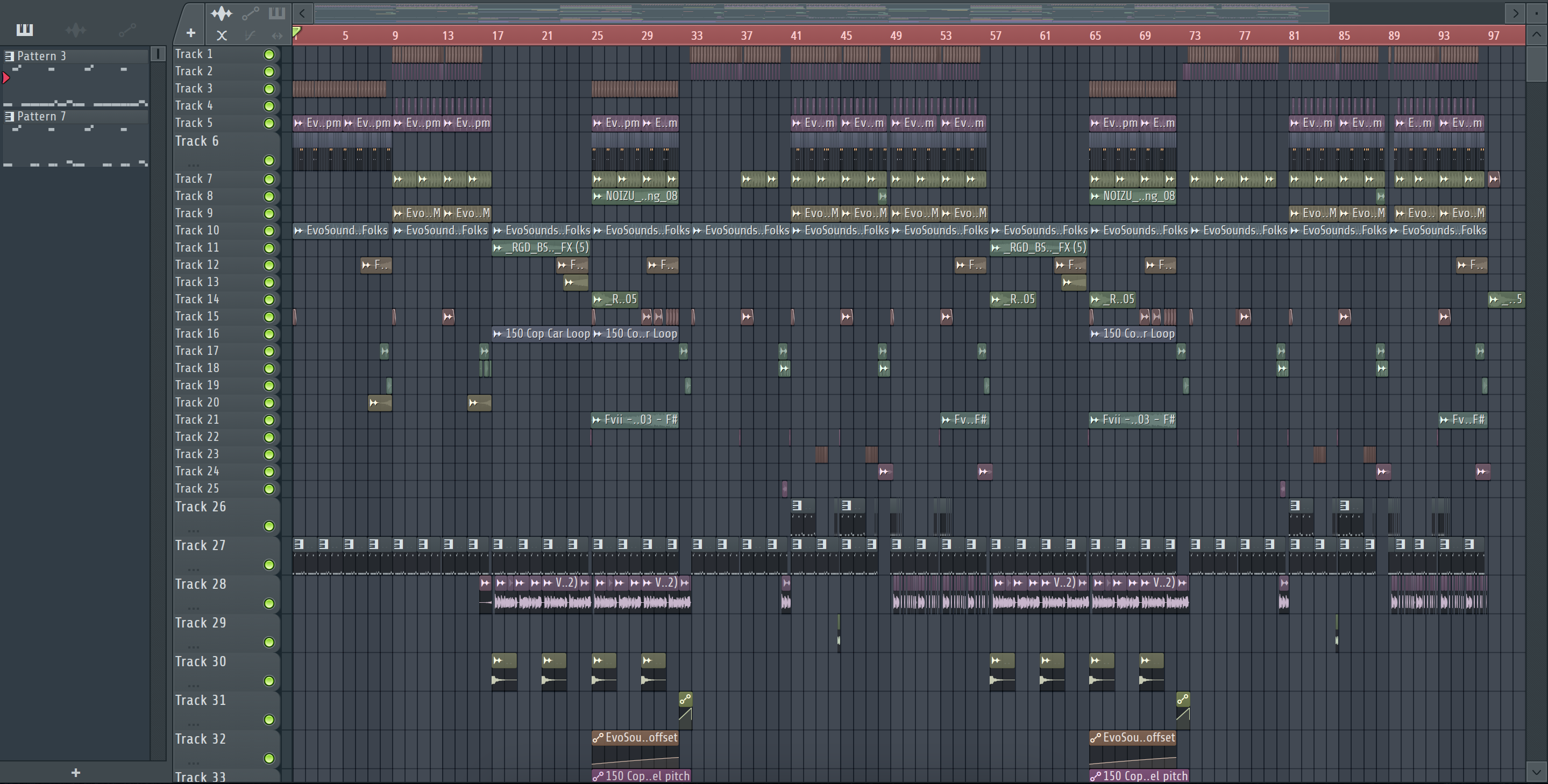Toggle Track 5 mute LED
Screen dimensions: 1548x784
[269, 123]
